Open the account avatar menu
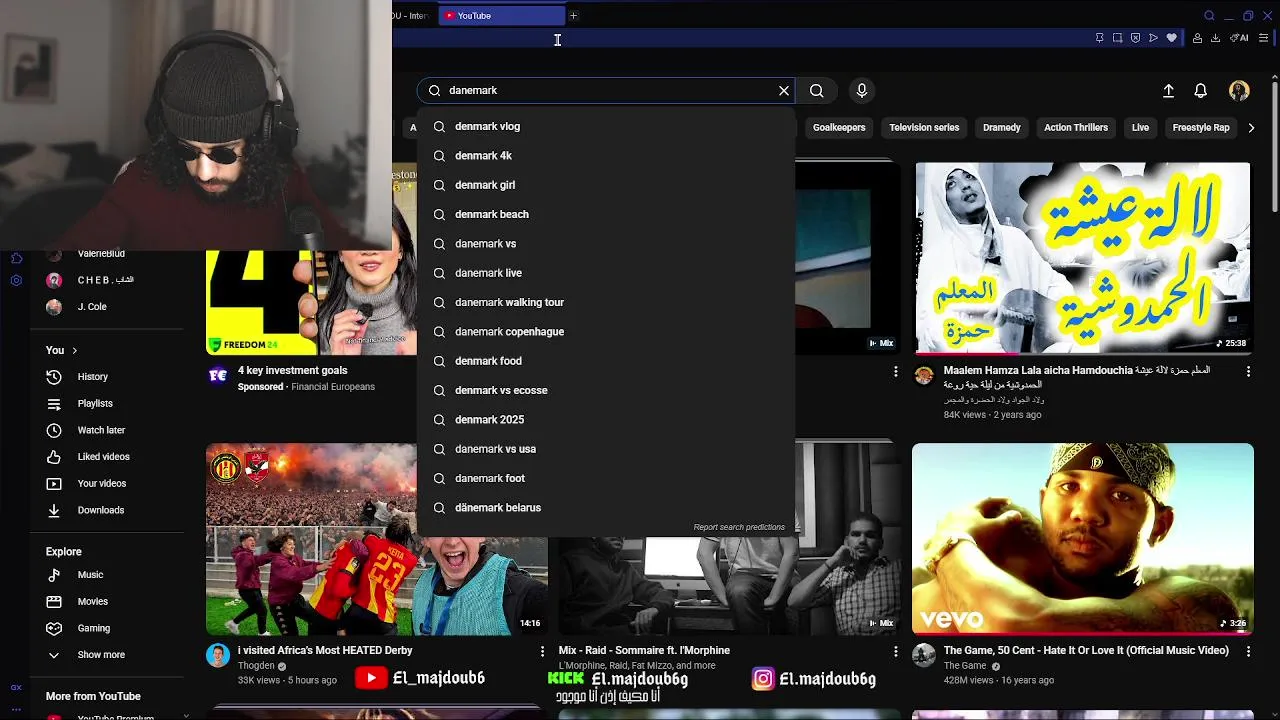Viewport: 1280px width, 720px height. point(1239,90)
